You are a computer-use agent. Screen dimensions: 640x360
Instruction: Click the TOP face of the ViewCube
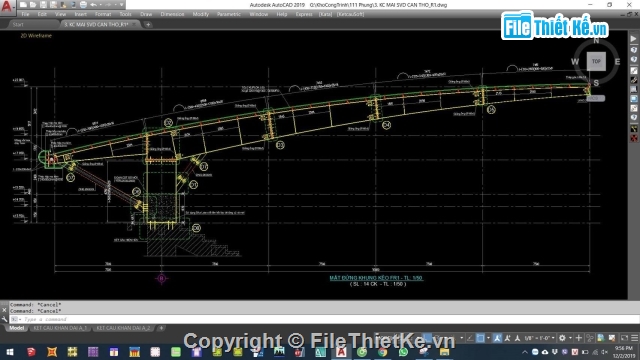click(596, 61)
